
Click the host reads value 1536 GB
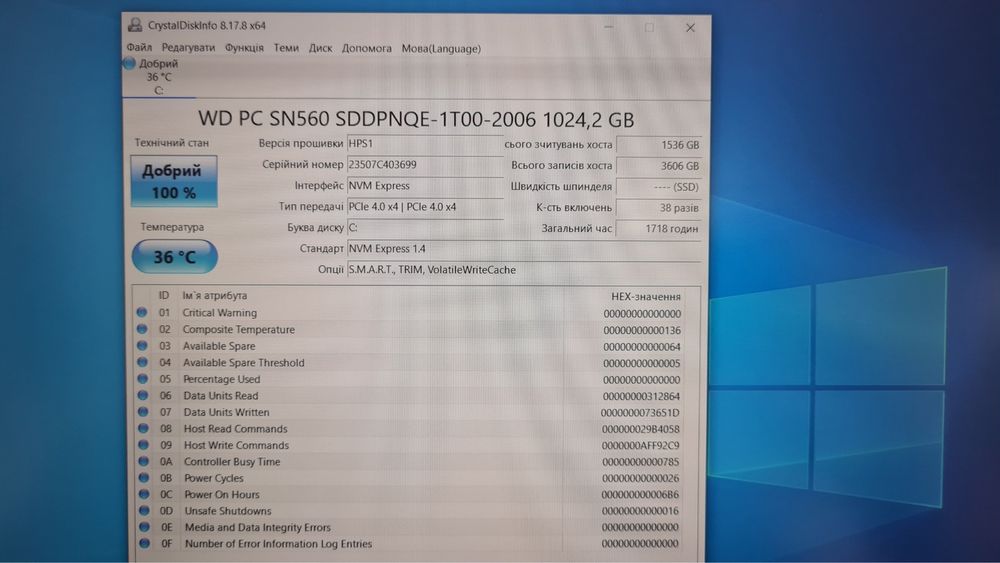[659, 145]
